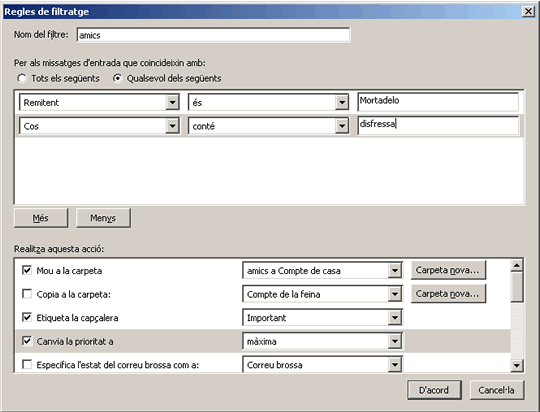Open the 'és' condition dropdown
The width and height of the screenshot is (540, 412).
(342, 102)
